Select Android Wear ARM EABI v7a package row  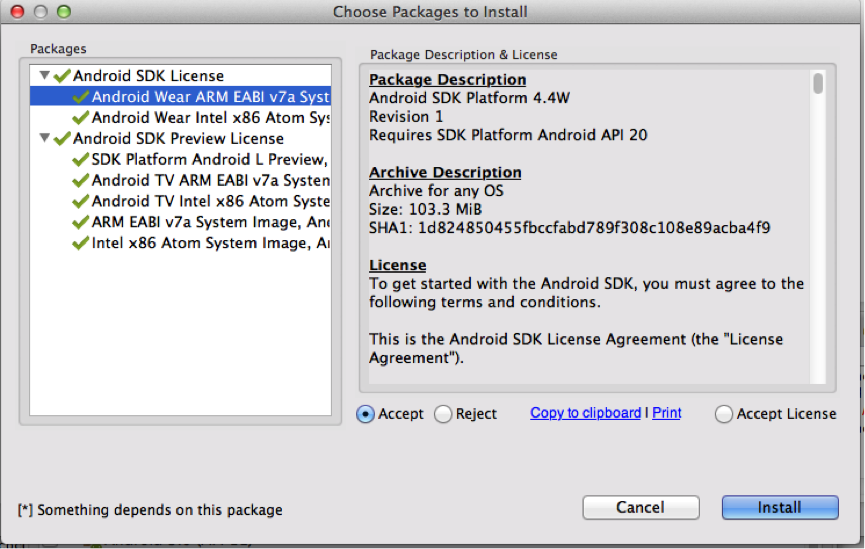pyautogui.click(x=180, y=97)
